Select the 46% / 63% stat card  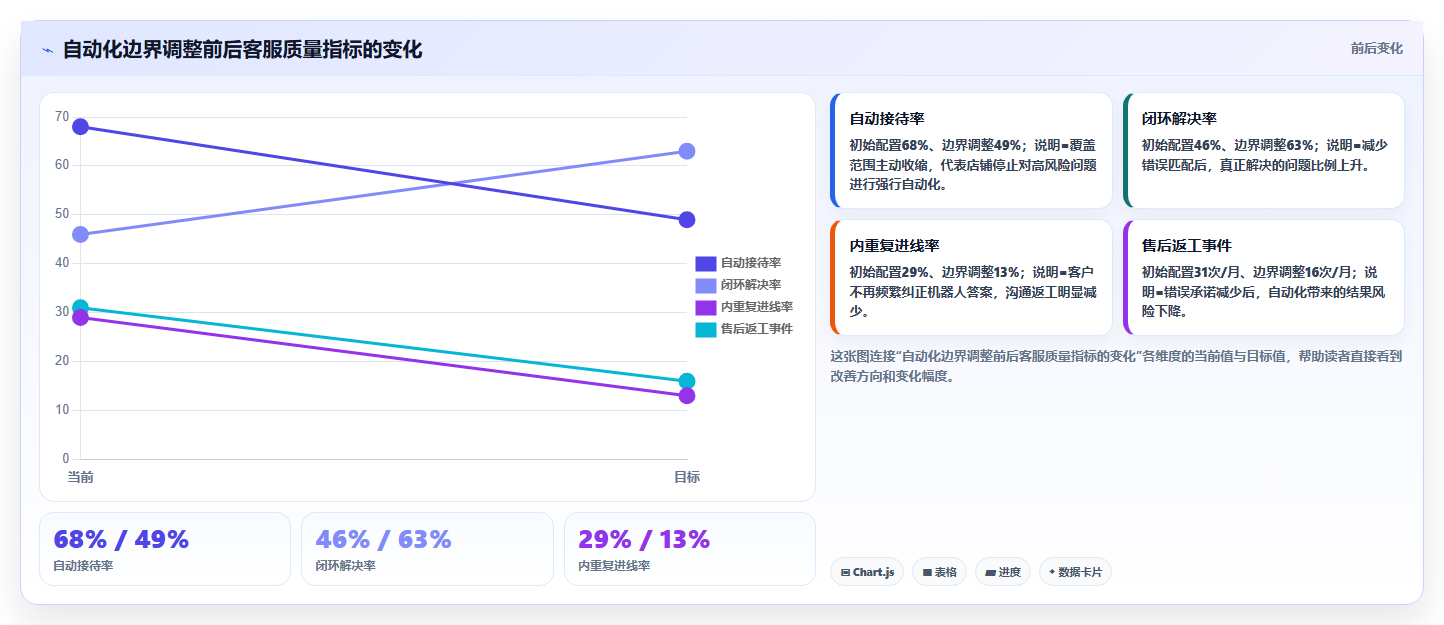[427, 549]
